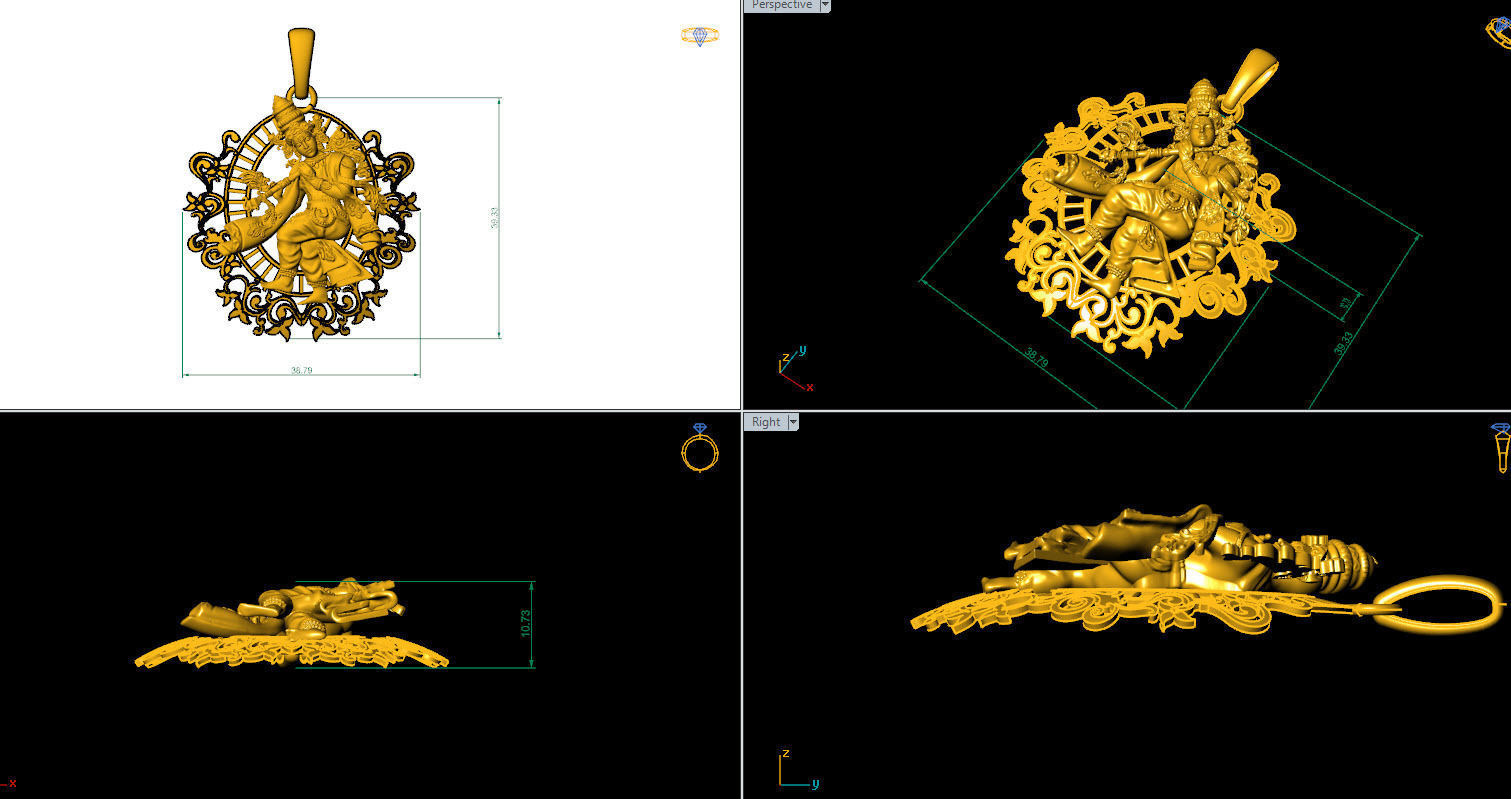Select the 38.79 width dimension in the white top-left viewport
The image size is (1511, 799).
pyautogui.click(x=301, y=370)
